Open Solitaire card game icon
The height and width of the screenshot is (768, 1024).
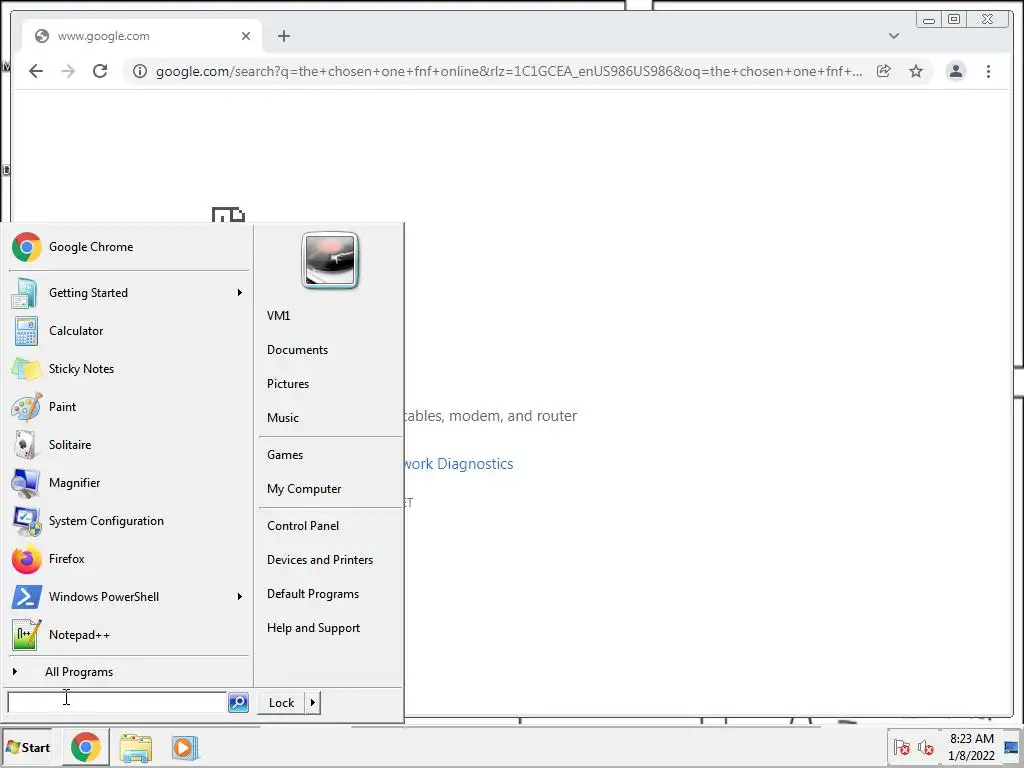pyautogui.click(x=25, y=445)
